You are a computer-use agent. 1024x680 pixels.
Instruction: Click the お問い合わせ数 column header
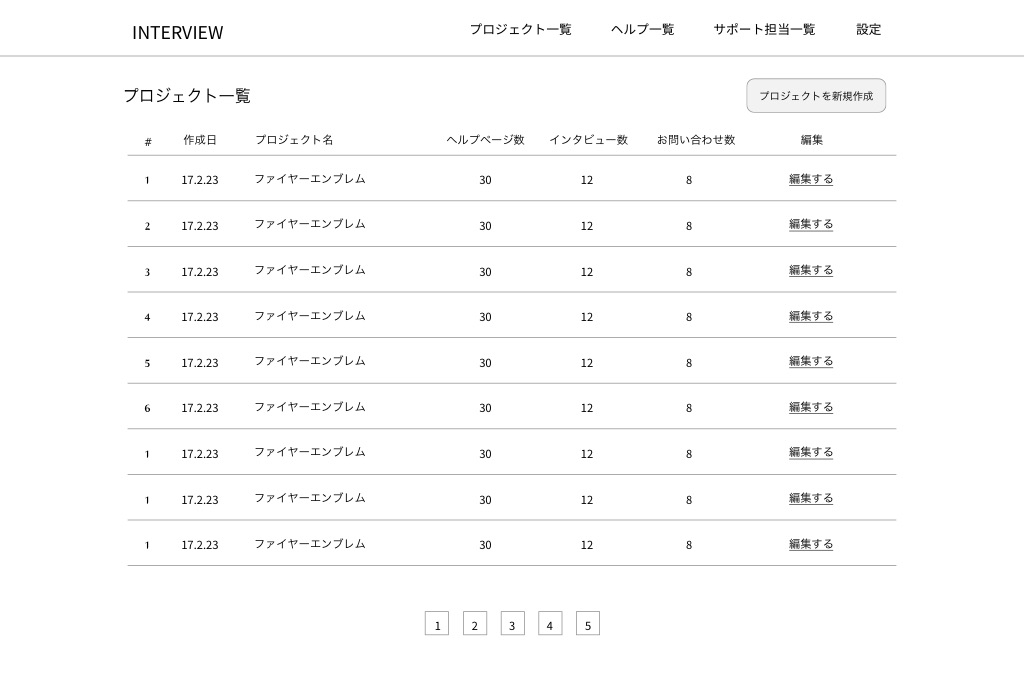696,140
